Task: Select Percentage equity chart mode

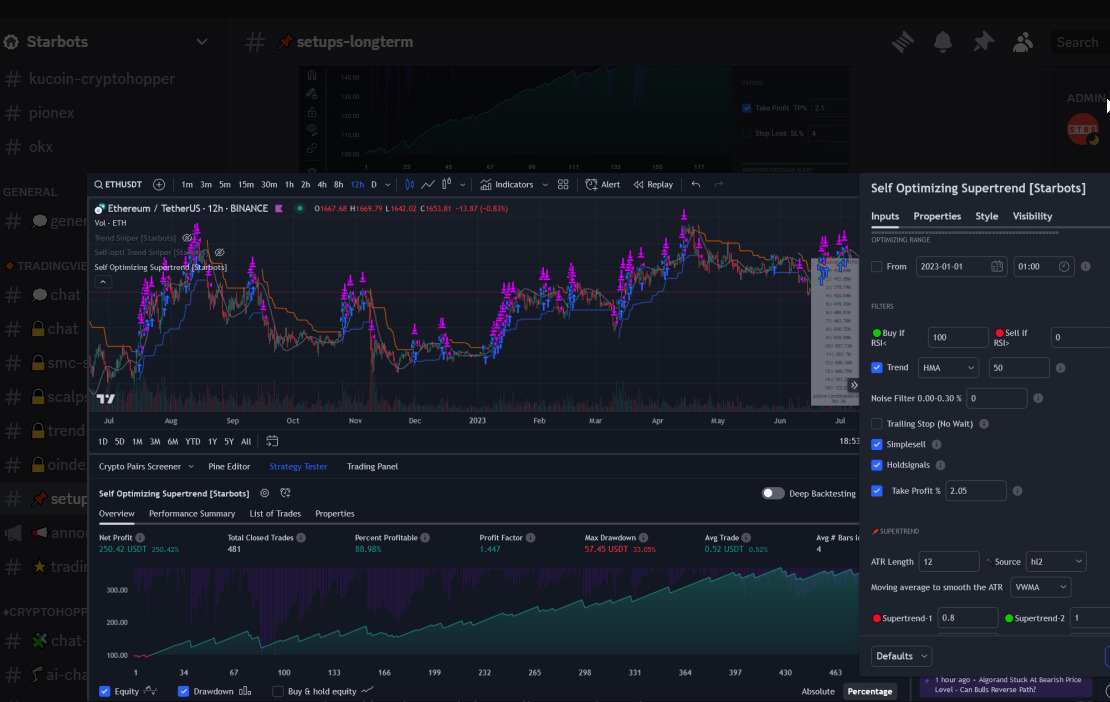Action: pos(869,691)
